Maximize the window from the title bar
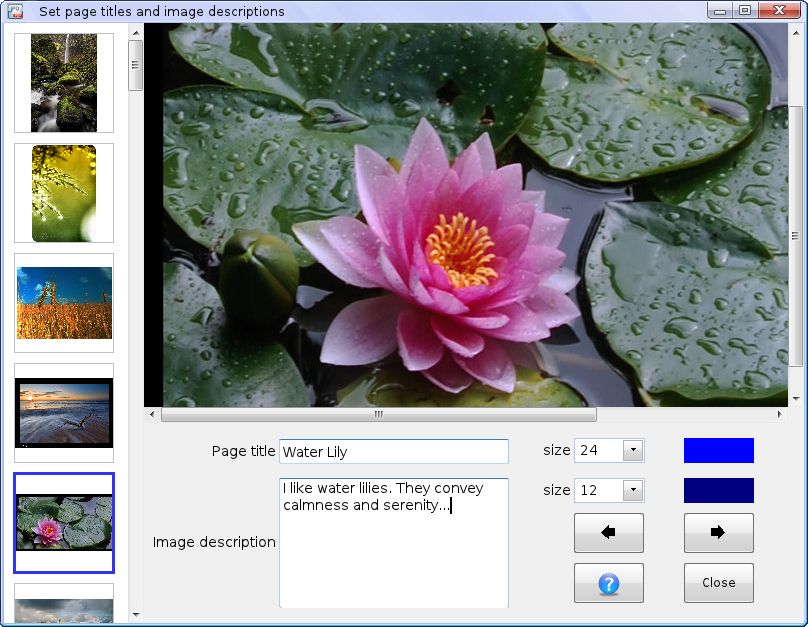The image size is (808, 627). (745, 10)
